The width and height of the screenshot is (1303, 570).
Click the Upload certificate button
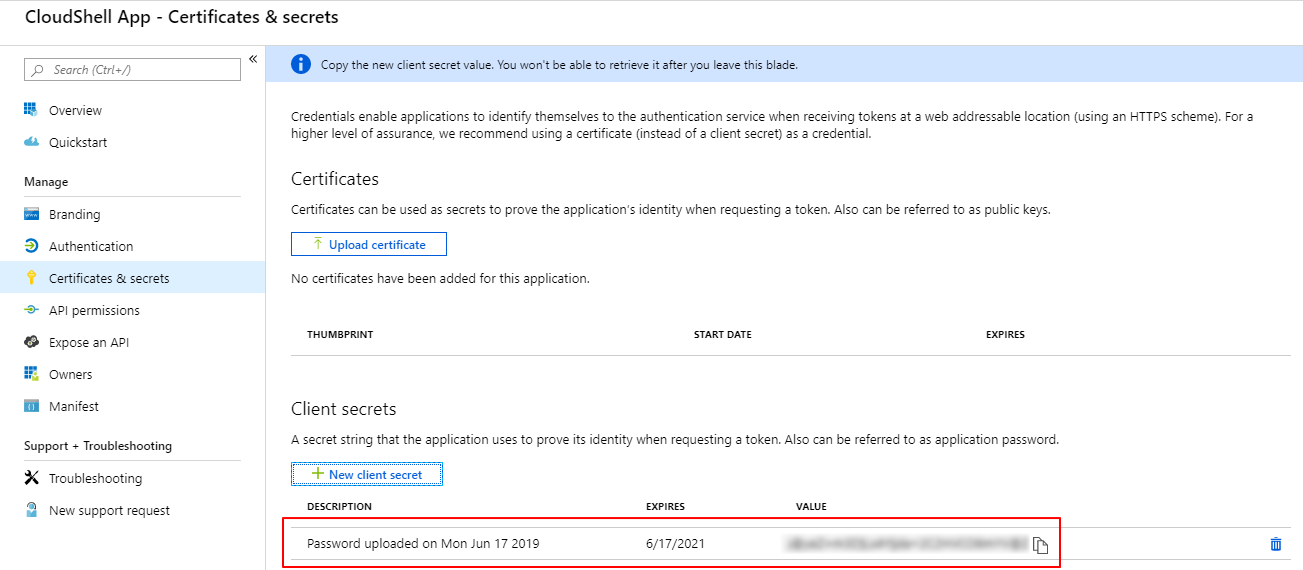(x=368, y=244)
